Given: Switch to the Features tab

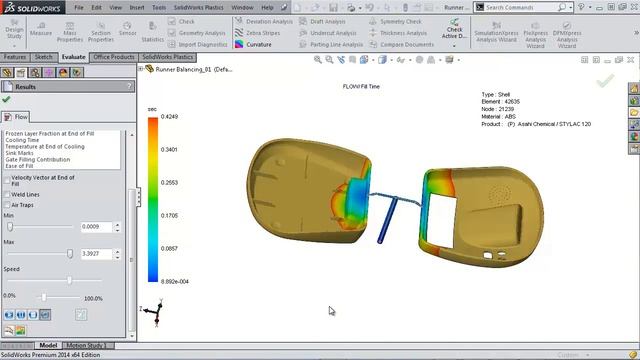Looking at the screenshot, I should tap(15, 57).
